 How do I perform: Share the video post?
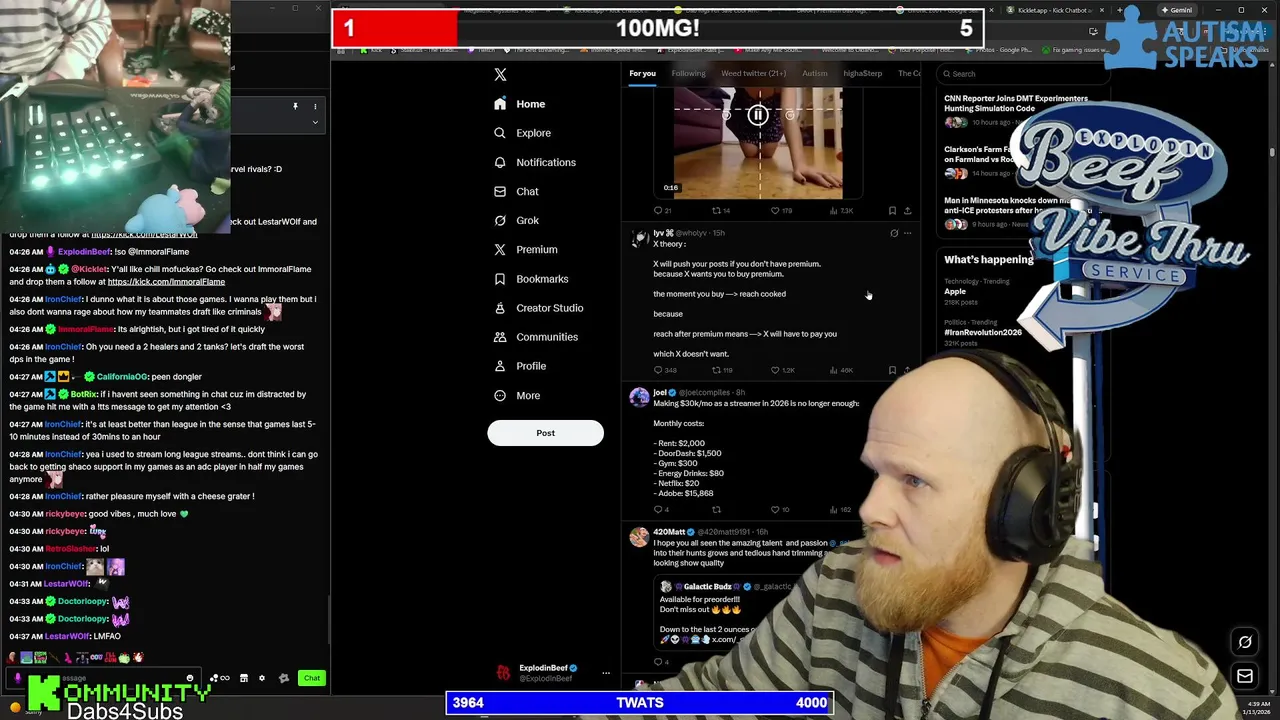(907, 211)
